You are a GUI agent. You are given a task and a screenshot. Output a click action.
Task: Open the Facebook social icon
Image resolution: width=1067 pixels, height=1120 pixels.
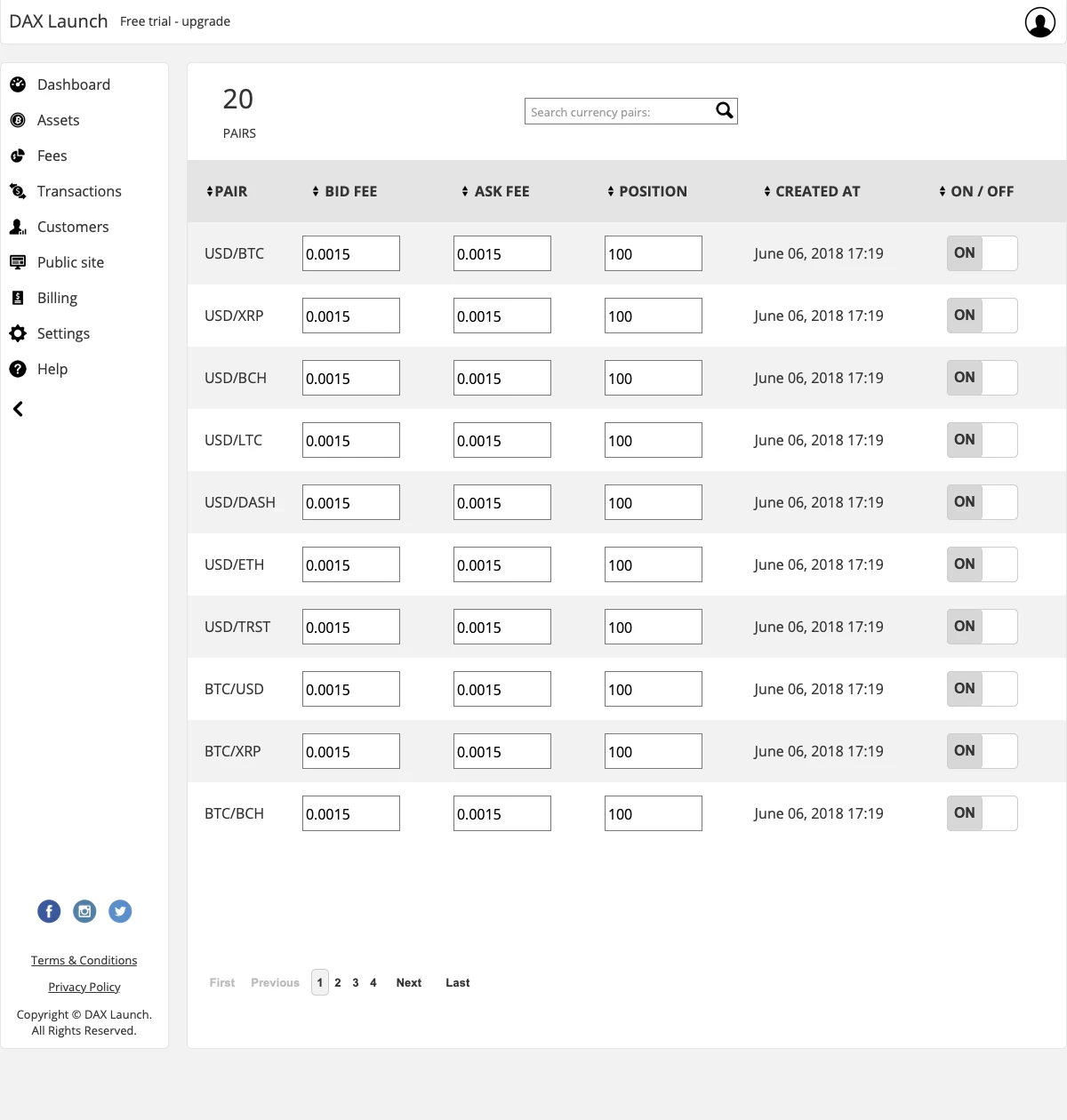[49, 911]
